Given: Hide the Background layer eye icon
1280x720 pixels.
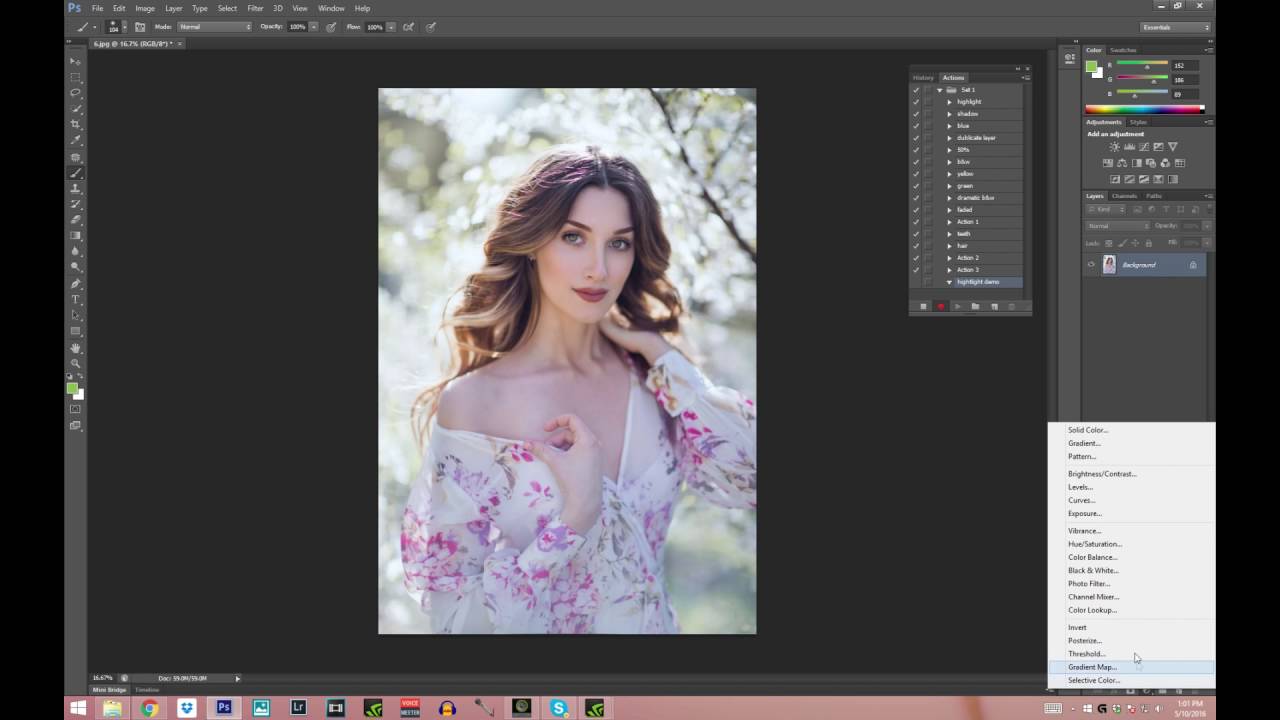Looking at the screenshot, I should point(1091,265).
